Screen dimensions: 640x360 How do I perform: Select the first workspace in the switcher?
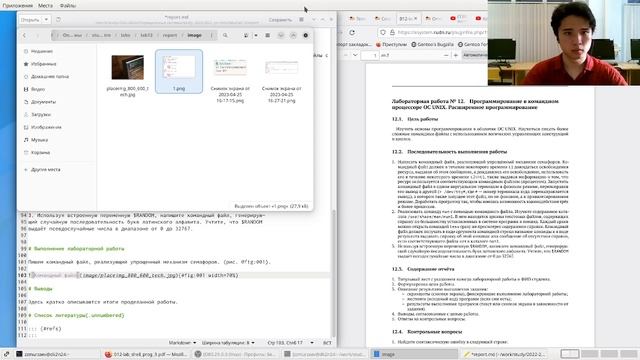(569, 354)
